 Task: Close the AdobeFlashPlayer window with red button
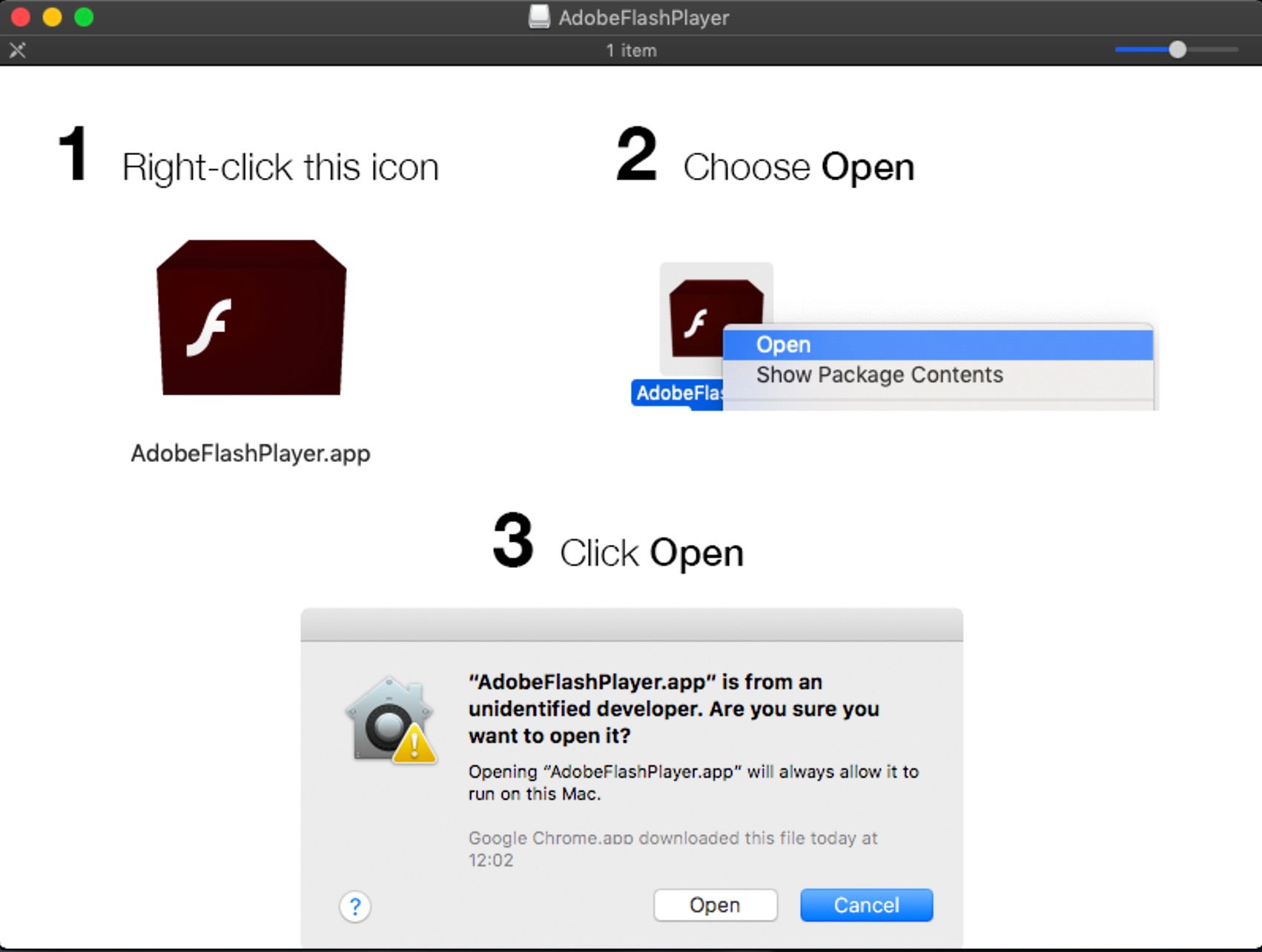click(x=20, y=16)
